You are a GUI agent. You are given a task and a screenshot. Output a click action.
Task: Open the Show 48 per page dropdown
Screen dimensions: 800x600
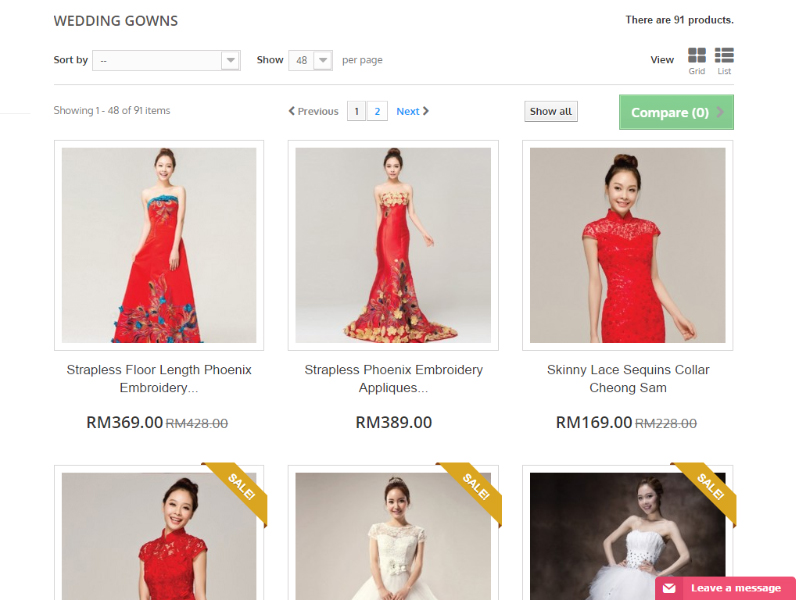tap(310, 60)
